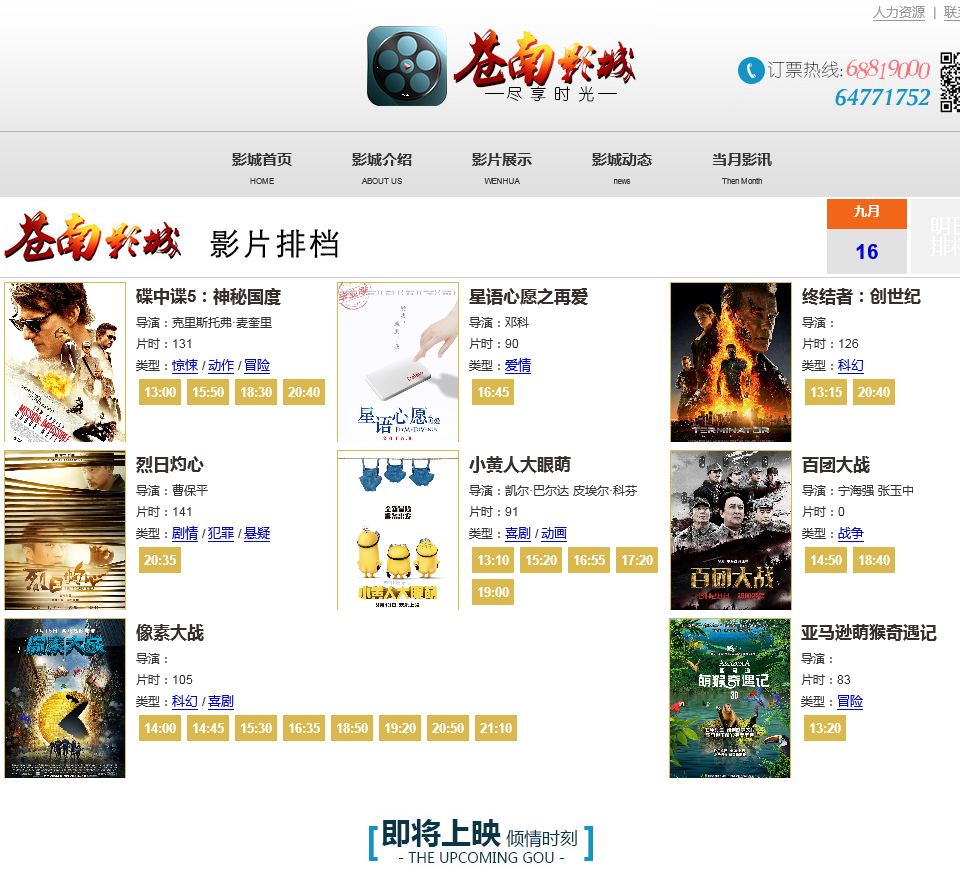Click the 动作 genre link
The width and height of the screenshot is (960, 873).
pos(221,365)
